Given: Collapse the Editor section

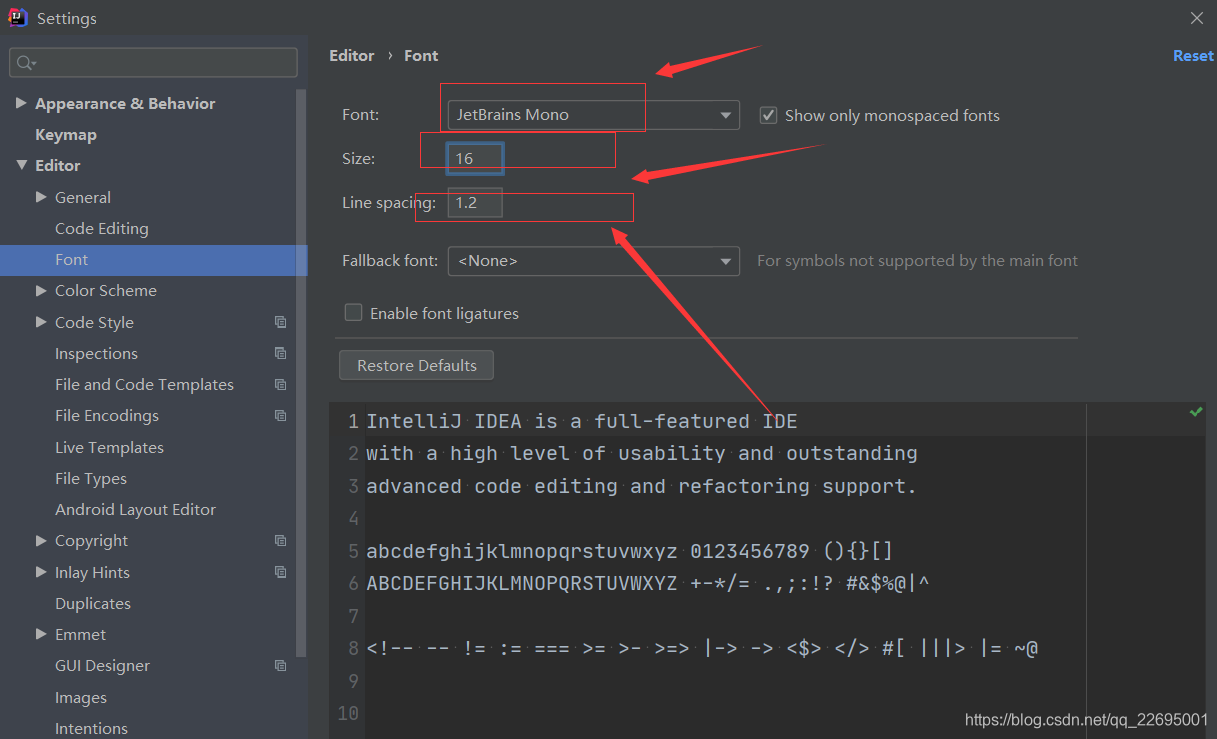Looking at the screenshot, I should pyautogui.click(x=21, y=165).
